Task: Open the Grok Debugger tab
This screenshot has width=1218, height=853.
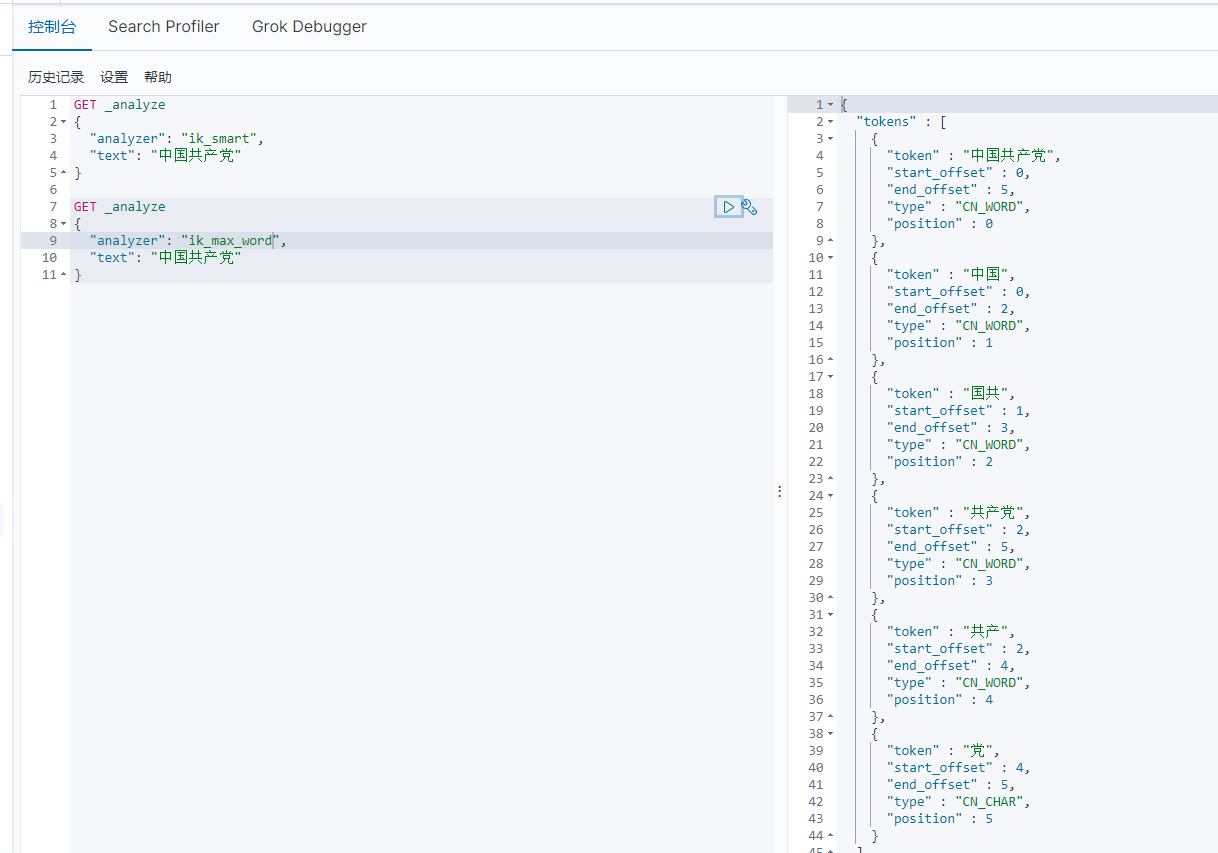Action: pyautogui.click(x=309, y=27)
